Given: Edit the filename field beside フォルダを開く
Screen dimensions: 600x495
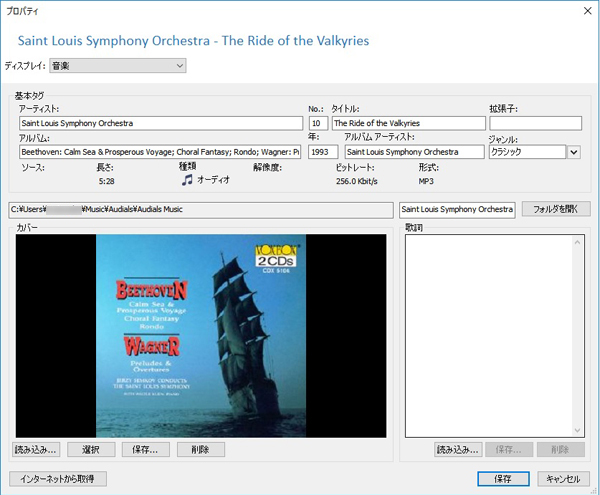Looking at the screenshot, I should (x=457, y=210).
